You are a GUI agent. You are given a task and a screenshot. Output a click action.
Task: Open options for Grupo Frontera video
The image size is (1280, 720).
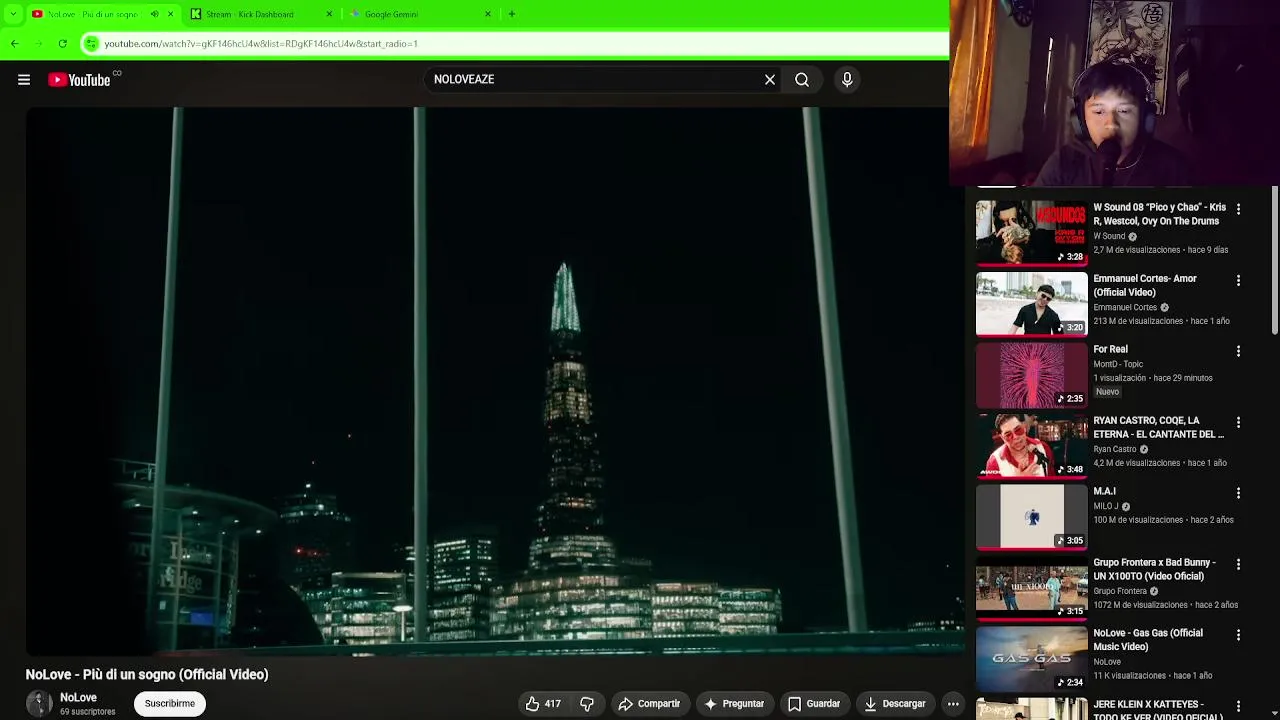(x=1238, y=564)
